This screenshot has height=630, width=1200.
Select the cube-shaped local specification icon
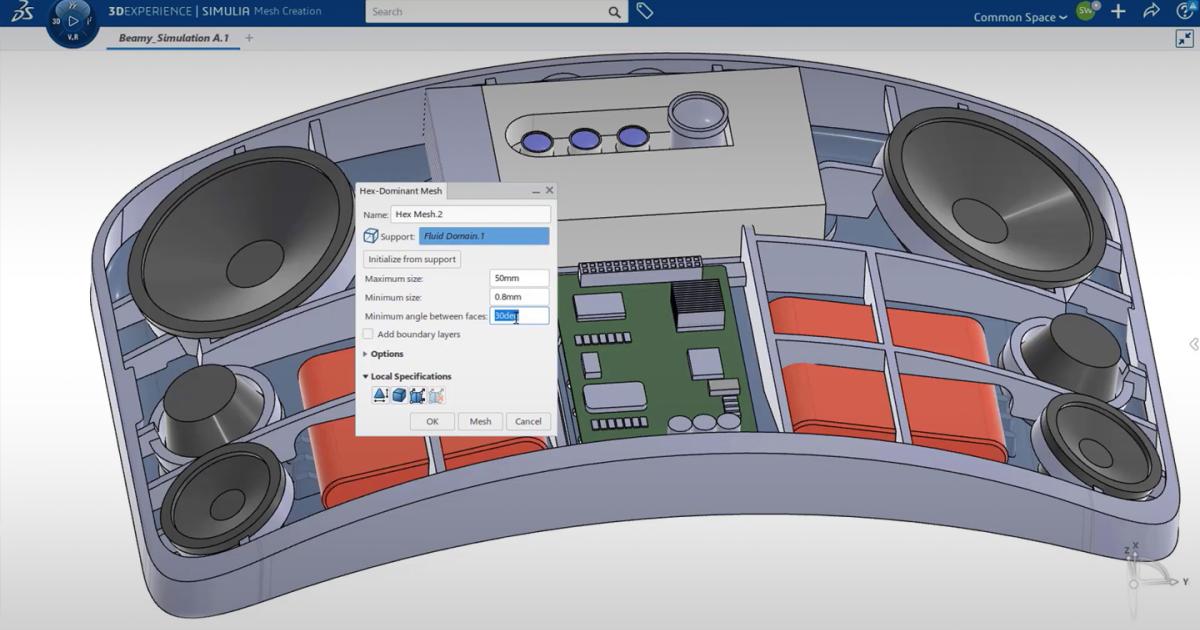click(397, 394)
